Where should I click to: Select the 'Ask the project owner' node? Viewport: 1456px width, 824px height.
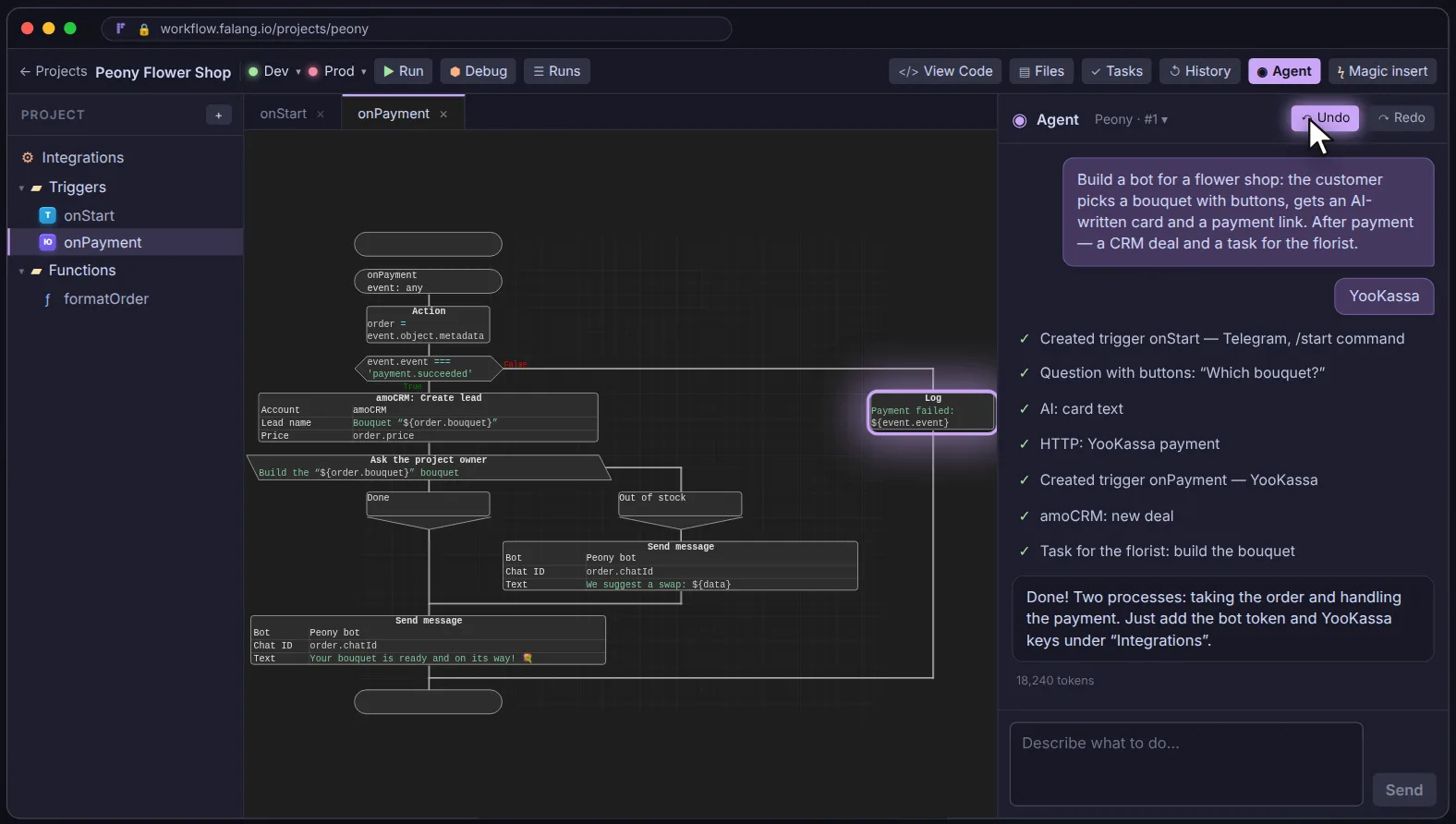point(429,467)
